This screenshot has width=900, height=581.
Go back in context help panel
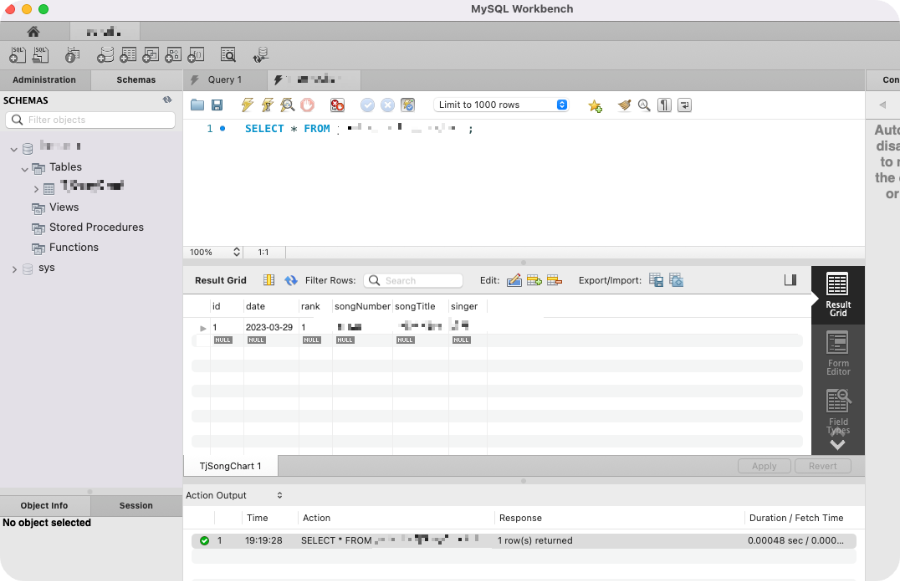(x=883, y=104)
